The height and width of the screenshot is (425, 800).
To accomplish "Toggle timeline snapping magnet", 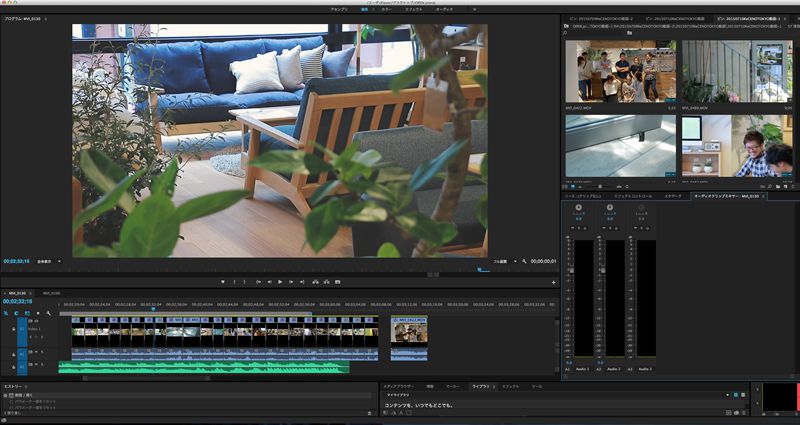I will coord(16,313).
